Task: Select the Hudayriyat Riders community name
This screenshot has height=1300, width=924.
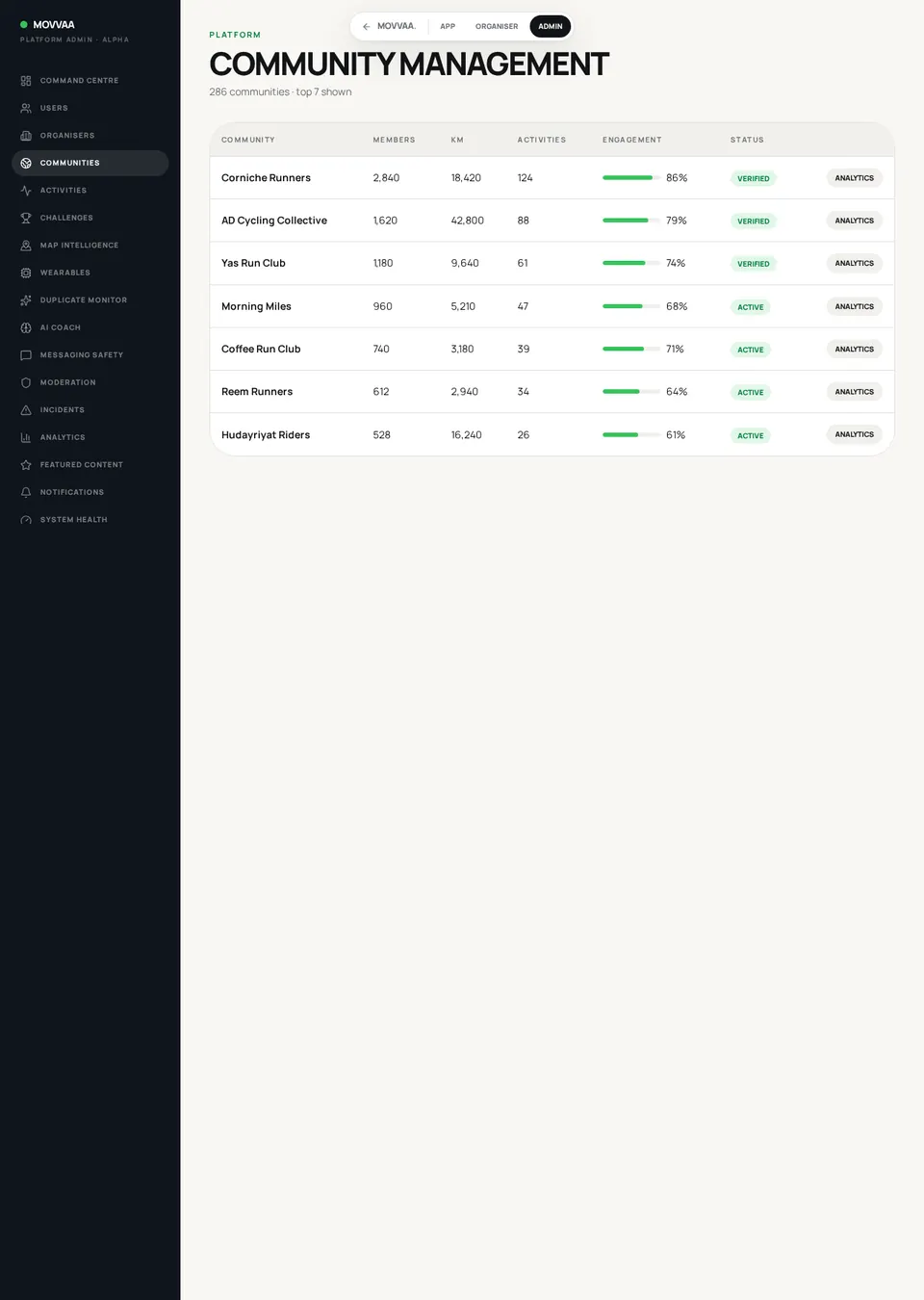Action: click(266, 435)
